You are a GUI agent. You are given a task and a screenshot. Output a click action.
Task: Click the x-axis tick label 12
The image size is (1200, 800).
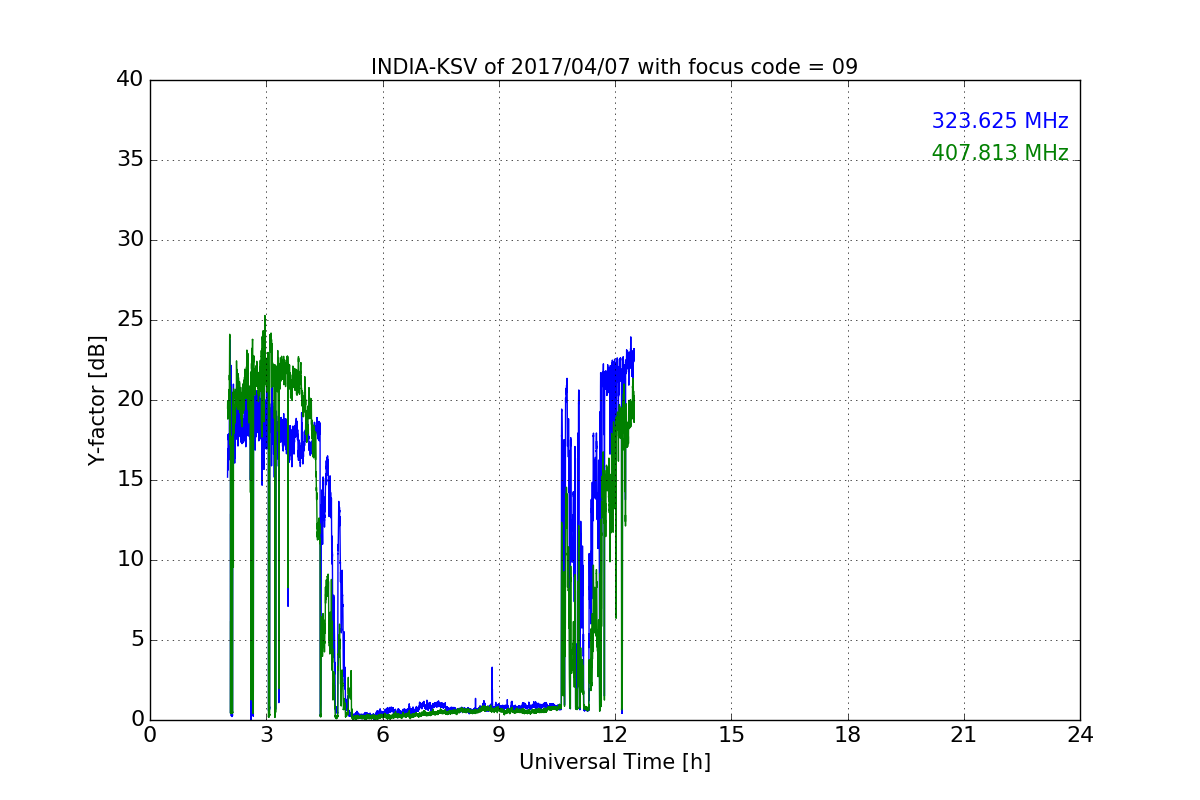615,735
